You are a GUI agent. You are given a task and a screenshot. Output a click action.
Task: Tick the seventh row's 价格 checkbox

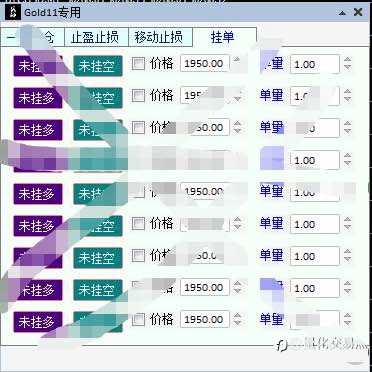(138, 256)
